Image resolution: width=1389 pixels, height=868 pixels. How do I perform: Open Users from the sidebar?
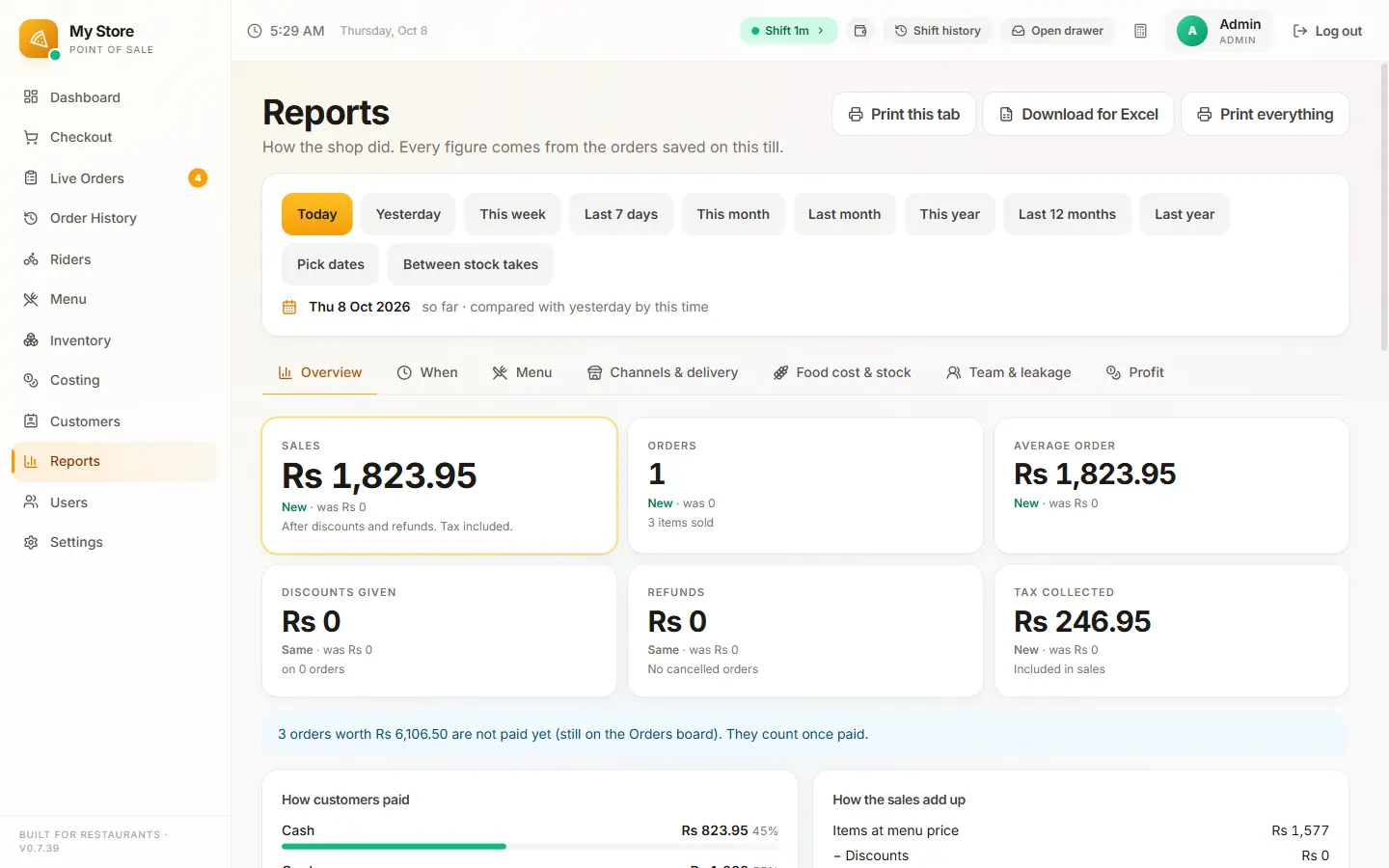(x=116, y=502)
